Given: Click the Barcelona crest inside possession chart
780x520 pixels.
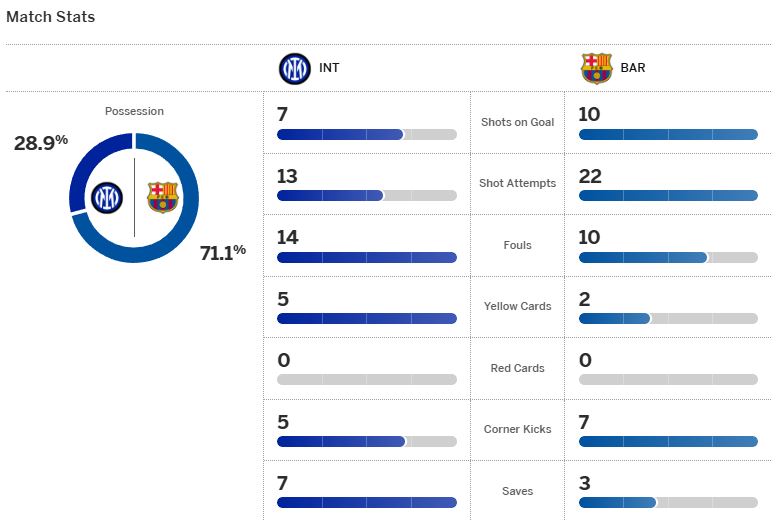Looking at the screenshot, I should point(163,198).
